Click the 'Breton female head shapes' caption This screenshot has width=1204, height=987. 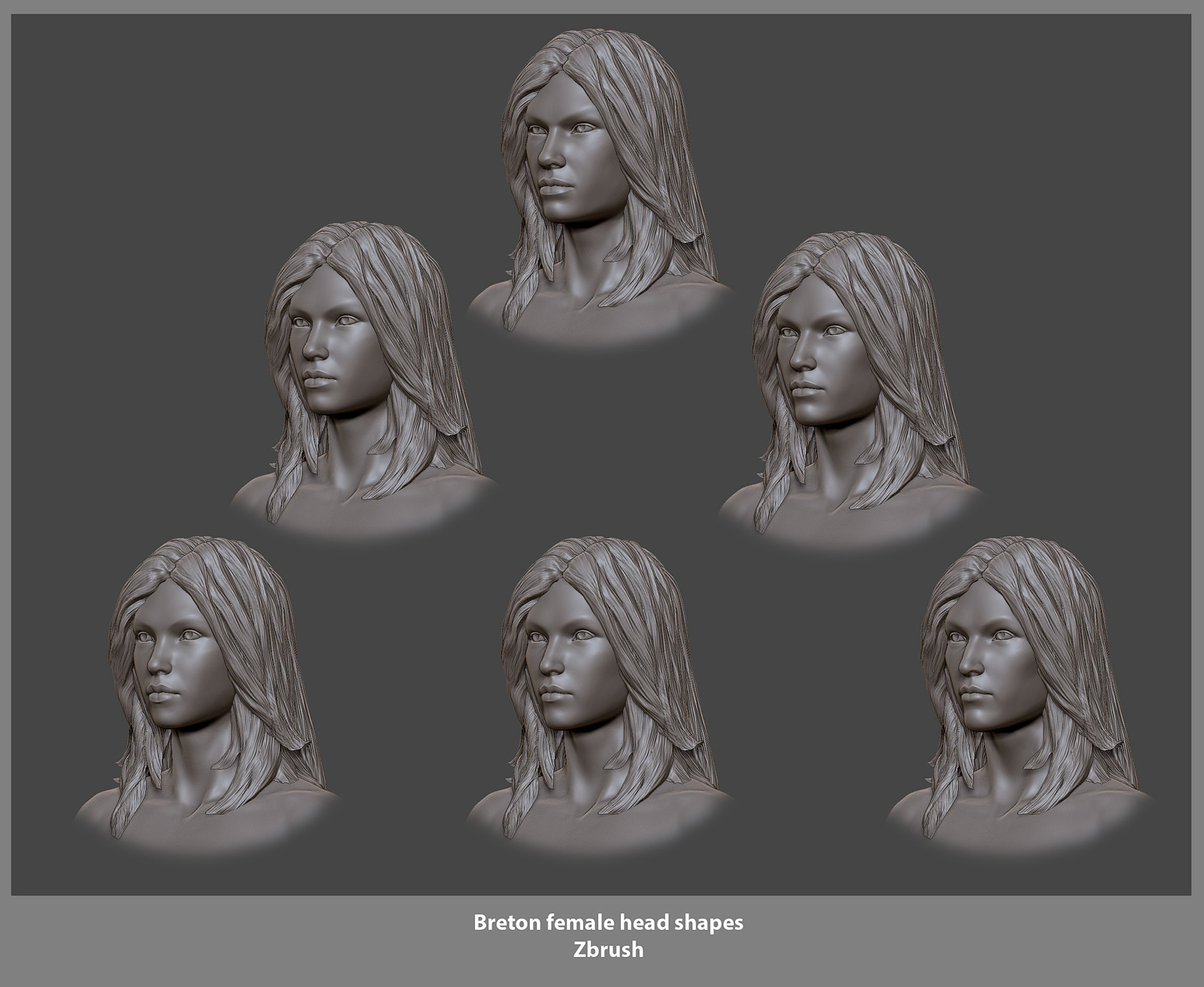pyautogui.click(x=608, y=922)
